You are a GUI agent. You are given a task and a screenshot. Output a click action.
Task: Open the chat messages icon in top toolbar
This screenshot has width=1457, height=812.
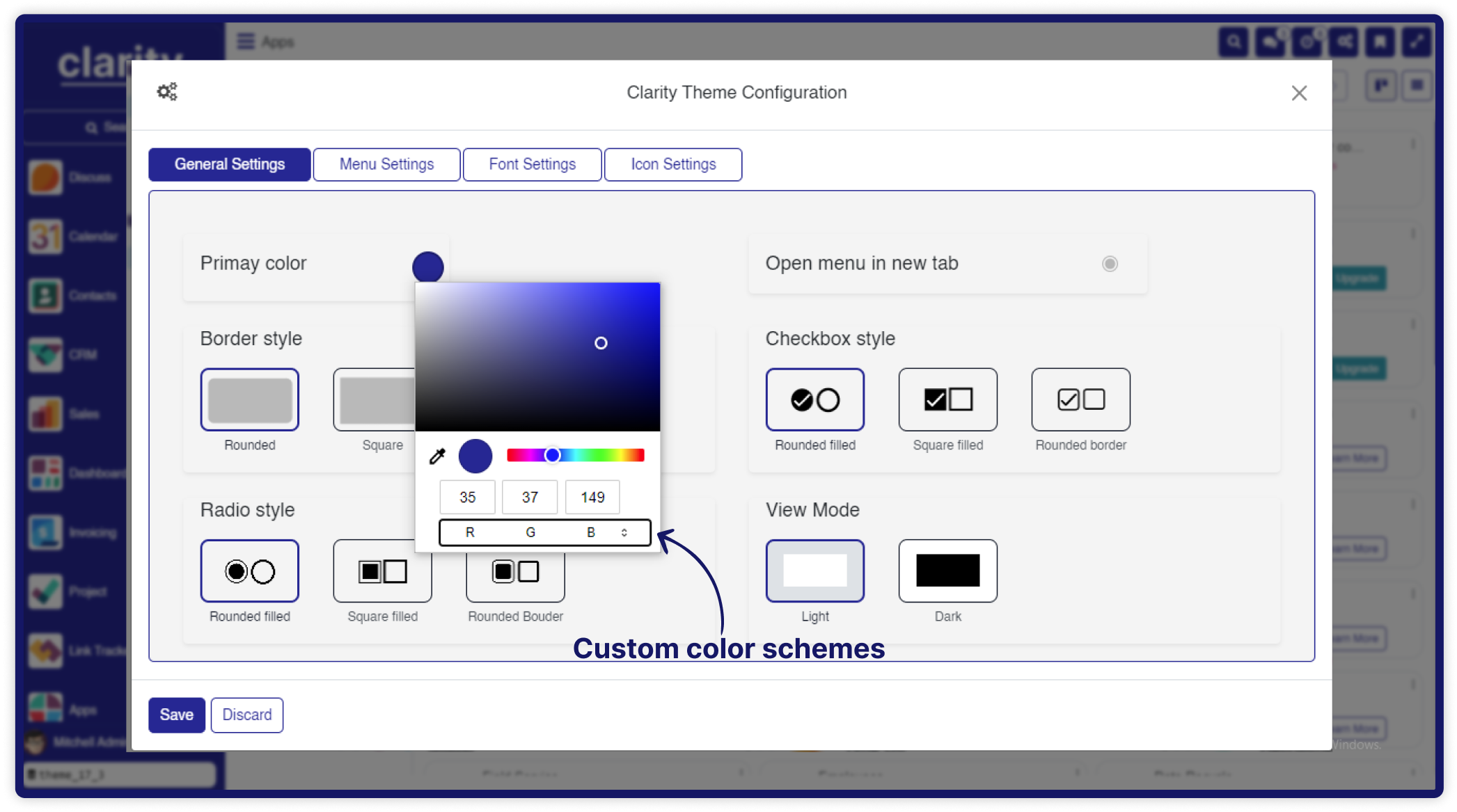(x=1270, y=42)
